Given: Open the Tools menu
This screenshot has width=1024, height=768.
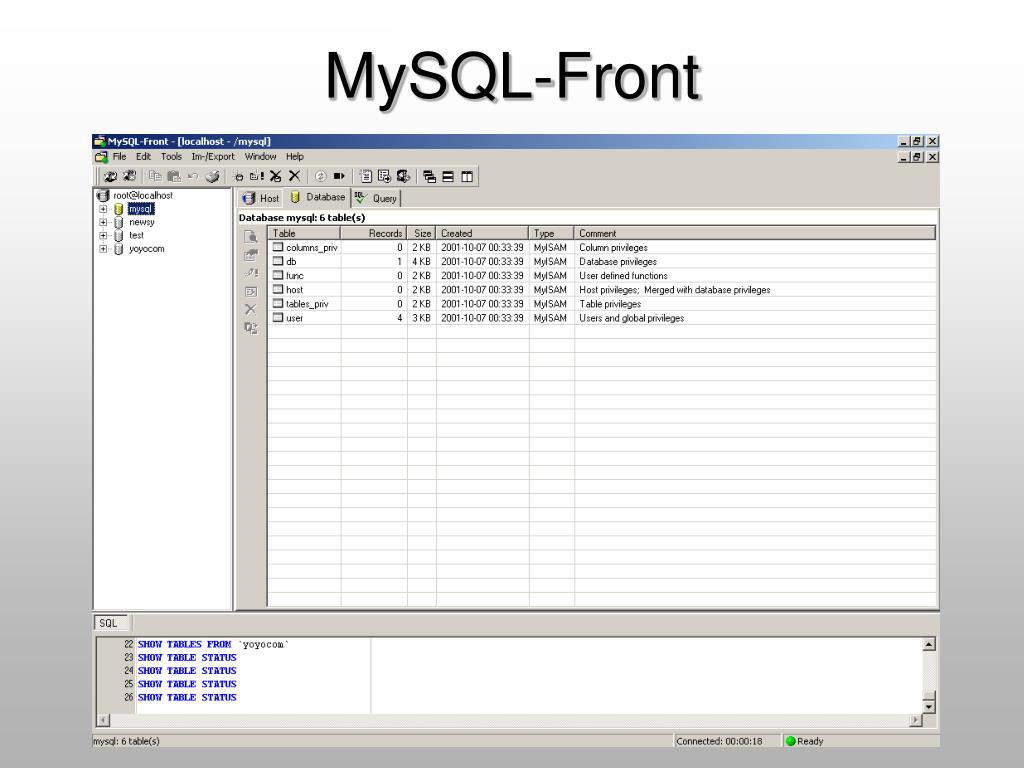Looking at the screenshot, I should (x=171, y=157).
